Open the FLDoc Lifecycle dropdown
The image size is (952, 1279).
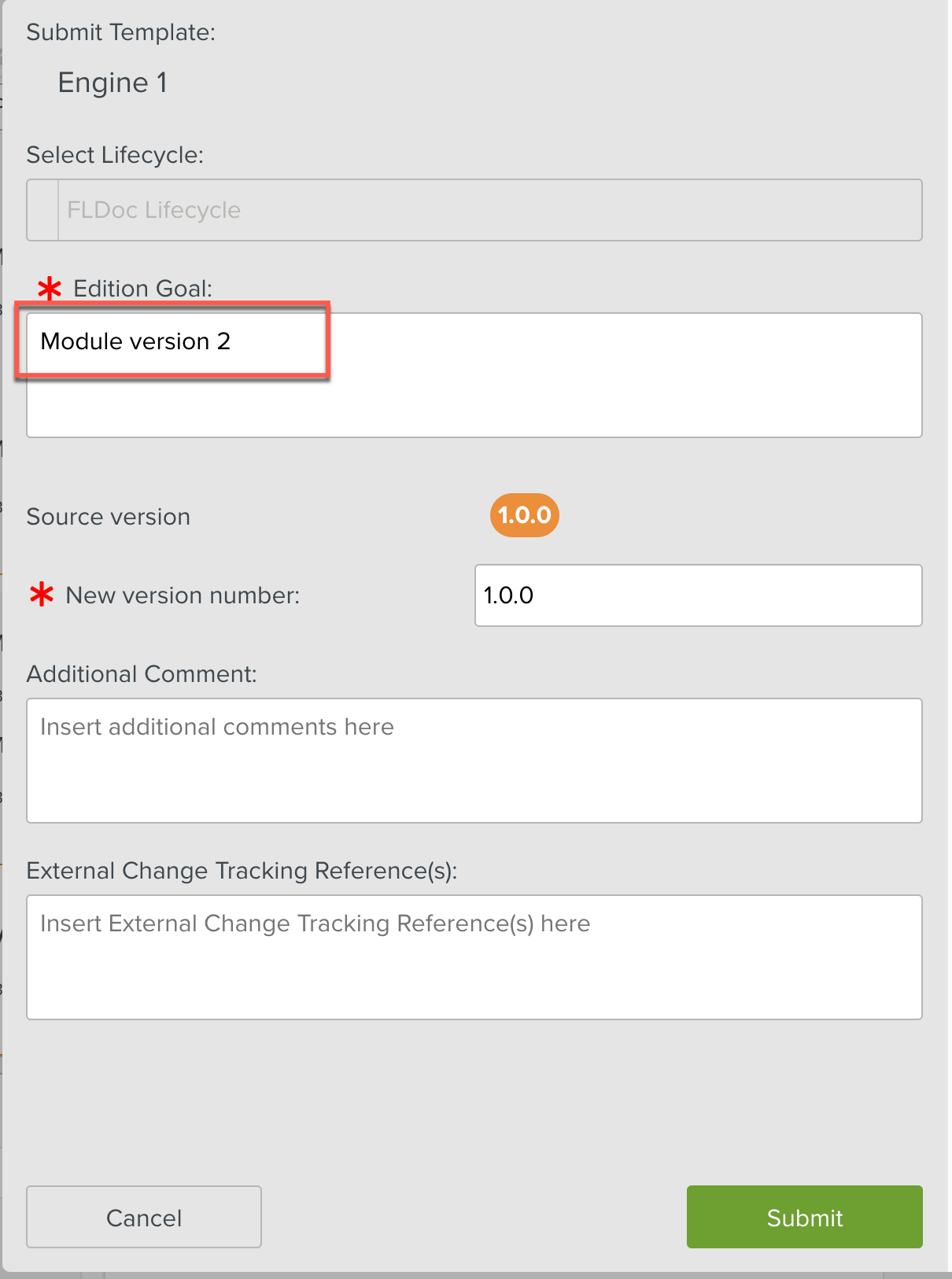tap(489, 210)
